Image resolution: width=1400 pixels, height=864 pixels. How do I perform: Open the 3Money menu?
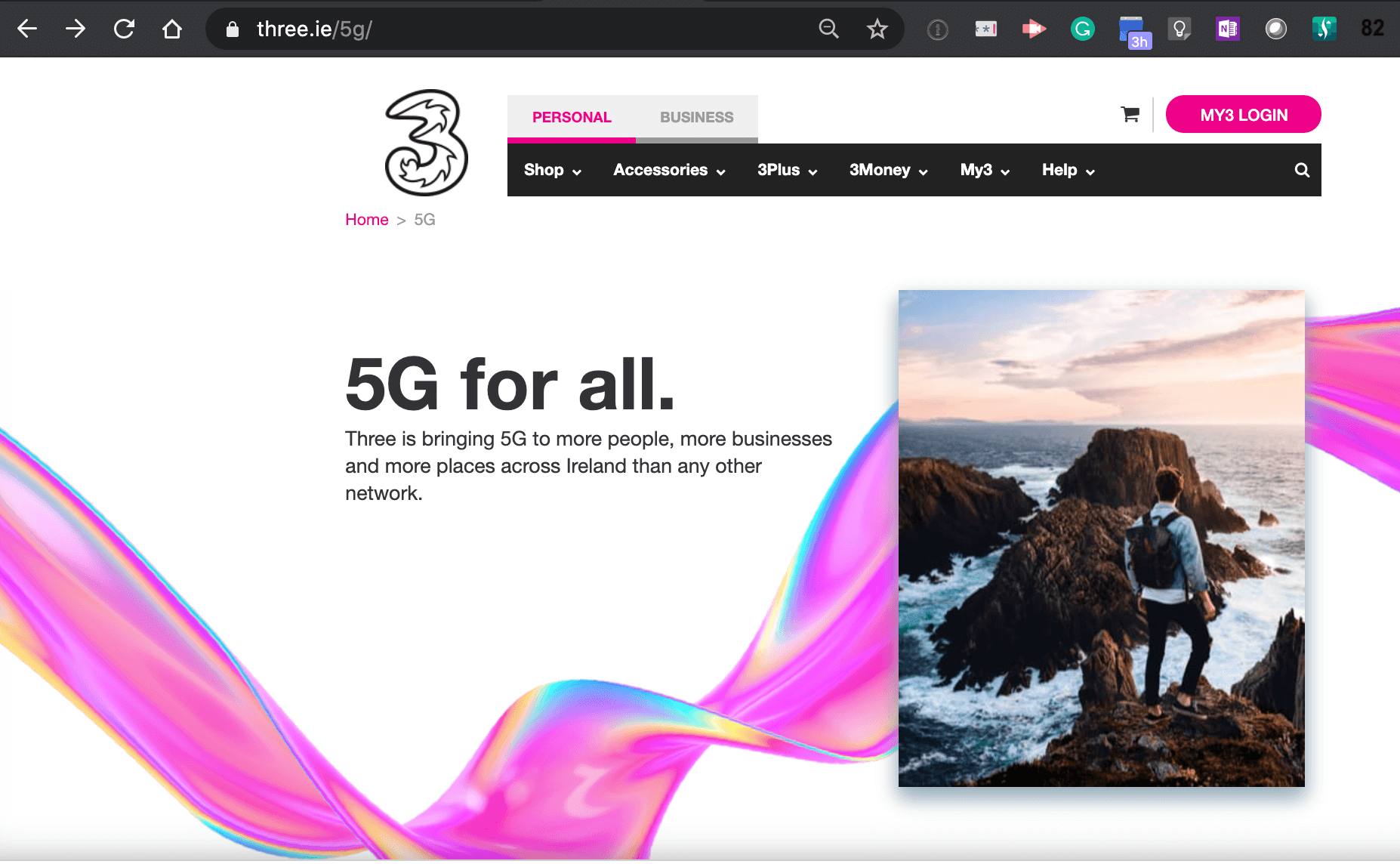(x=887, y=170)
